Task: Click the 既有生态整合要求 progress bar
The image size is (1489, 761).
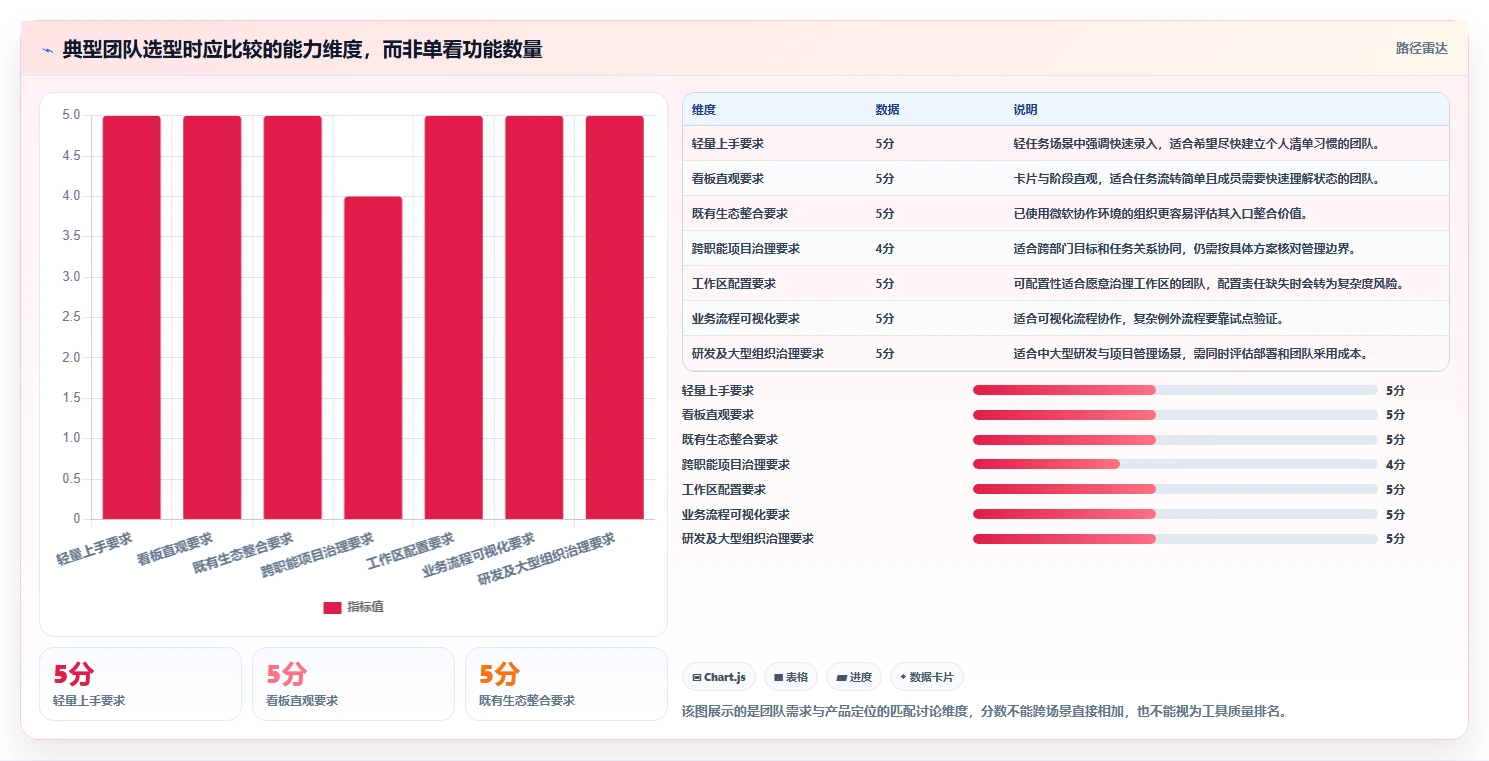Action: pyautogui.click(x=1175, y=440)
